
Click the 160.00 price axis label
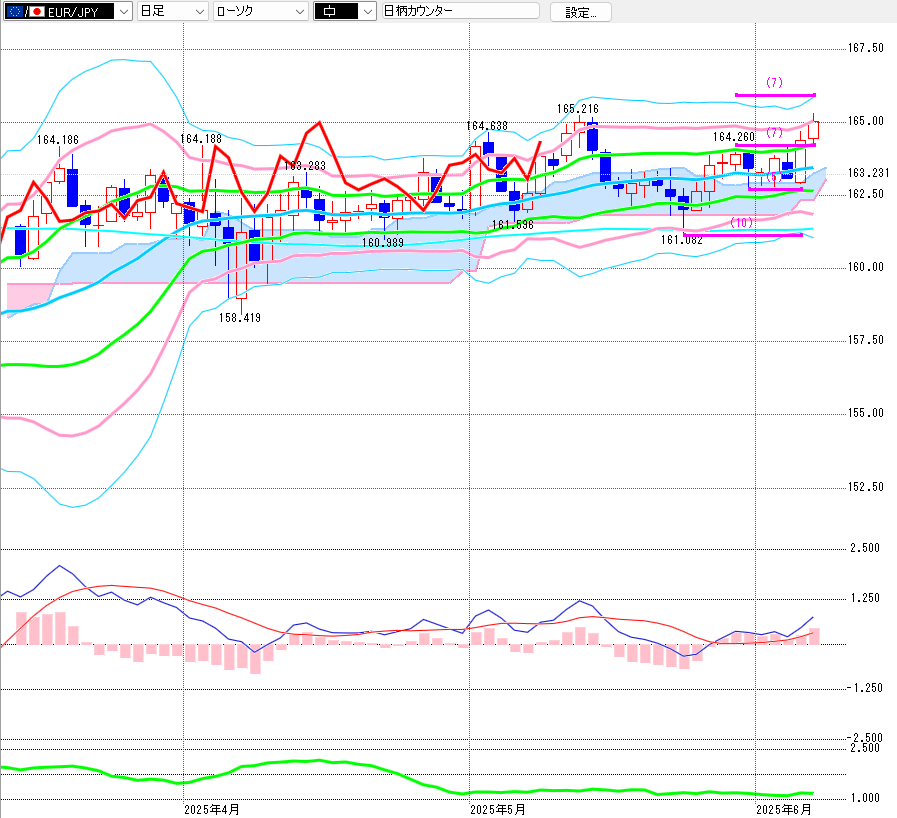[x=866, y=267]
